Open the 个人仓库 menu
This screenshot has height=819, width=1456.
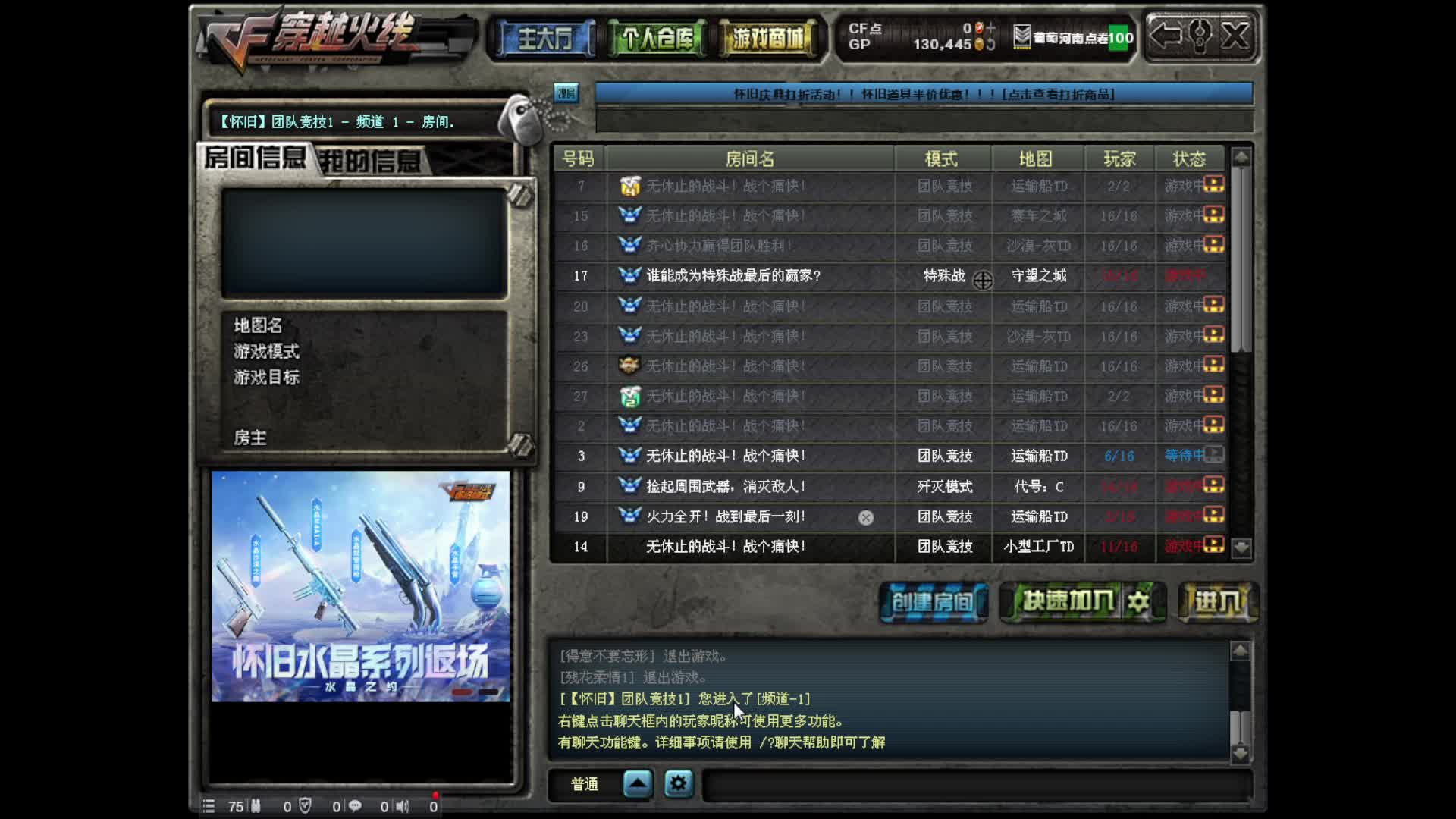coord(657,38)
